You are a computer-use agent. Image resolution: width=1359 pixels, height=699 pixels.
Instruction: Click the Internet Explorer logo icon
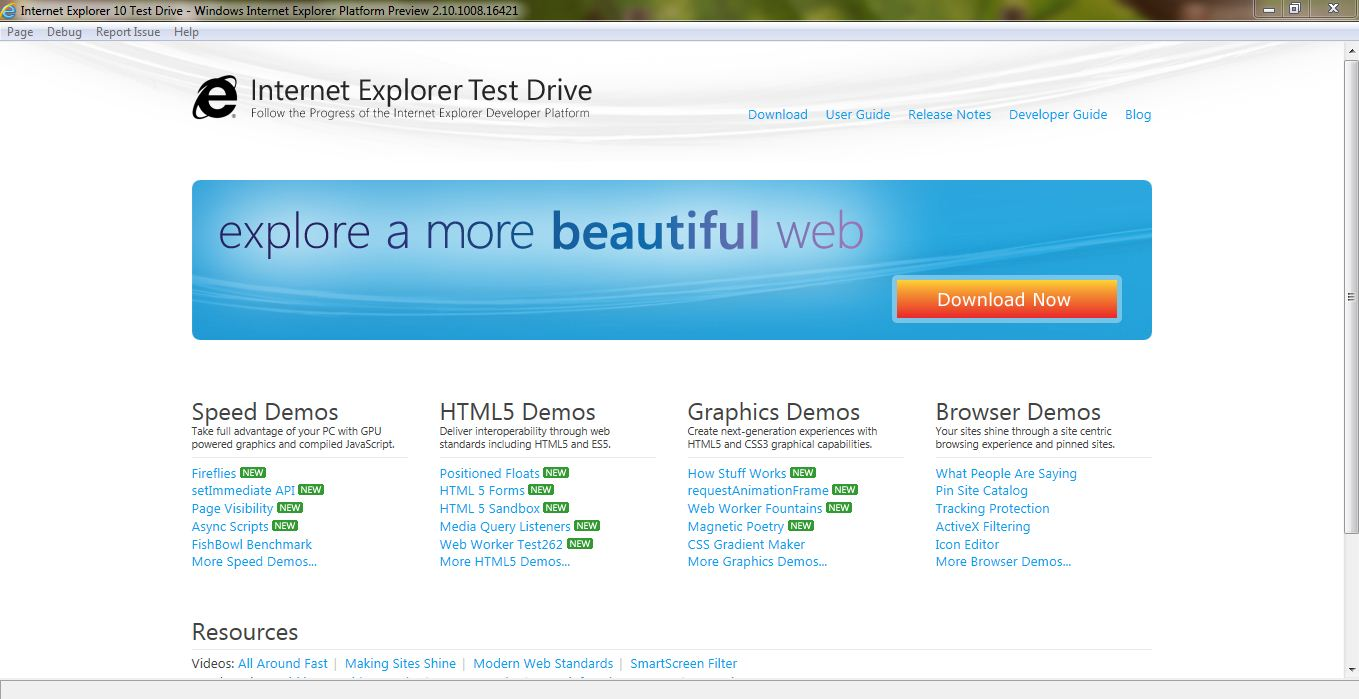pyautogui.click(x=215, y=98)
